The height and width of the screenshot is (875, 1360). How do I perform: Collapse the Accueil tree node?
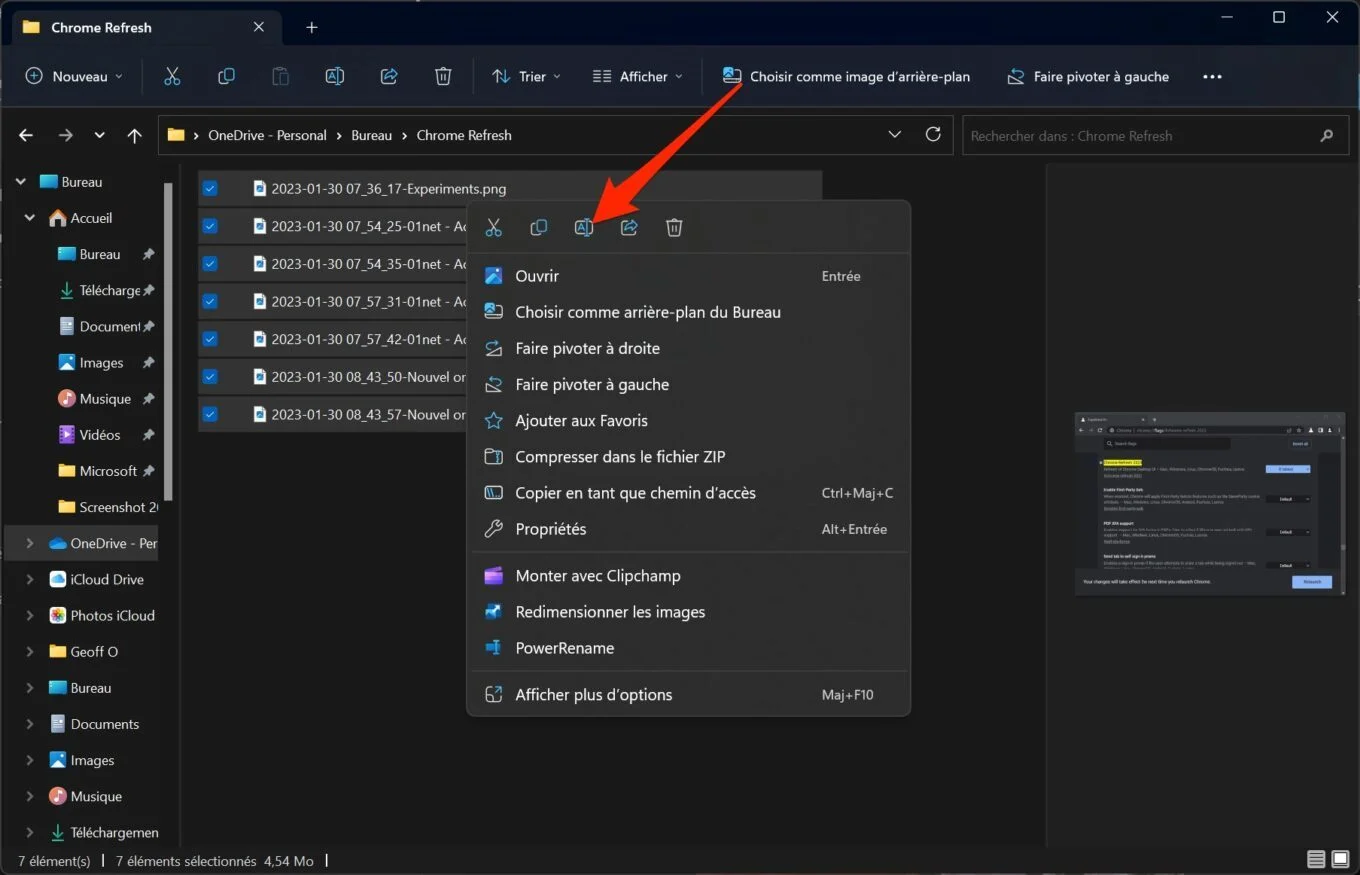pyautogui.click(x=30, y=218)
